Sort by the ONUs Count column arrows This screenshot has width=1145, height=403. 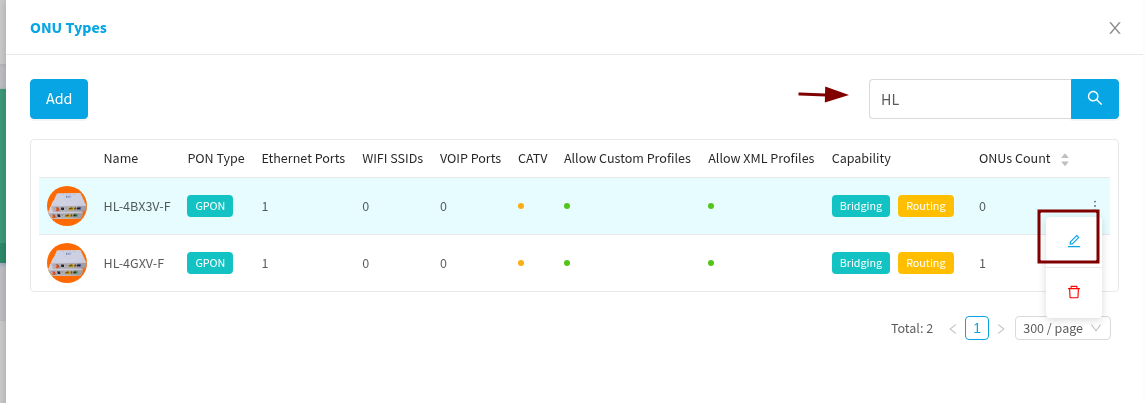coord(1065,159)
